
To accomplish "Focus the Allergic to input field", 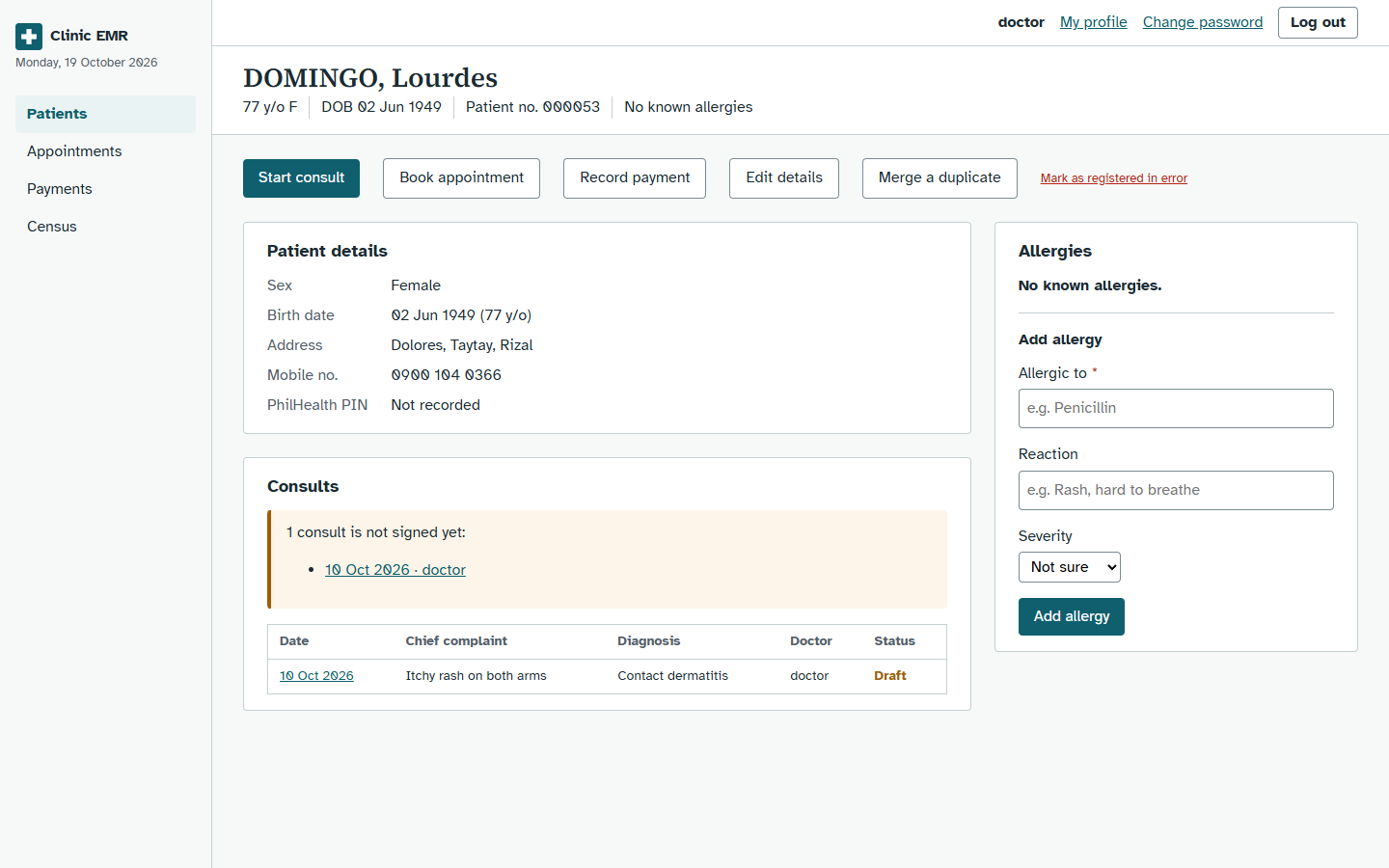I will (x=1176, y=409).
